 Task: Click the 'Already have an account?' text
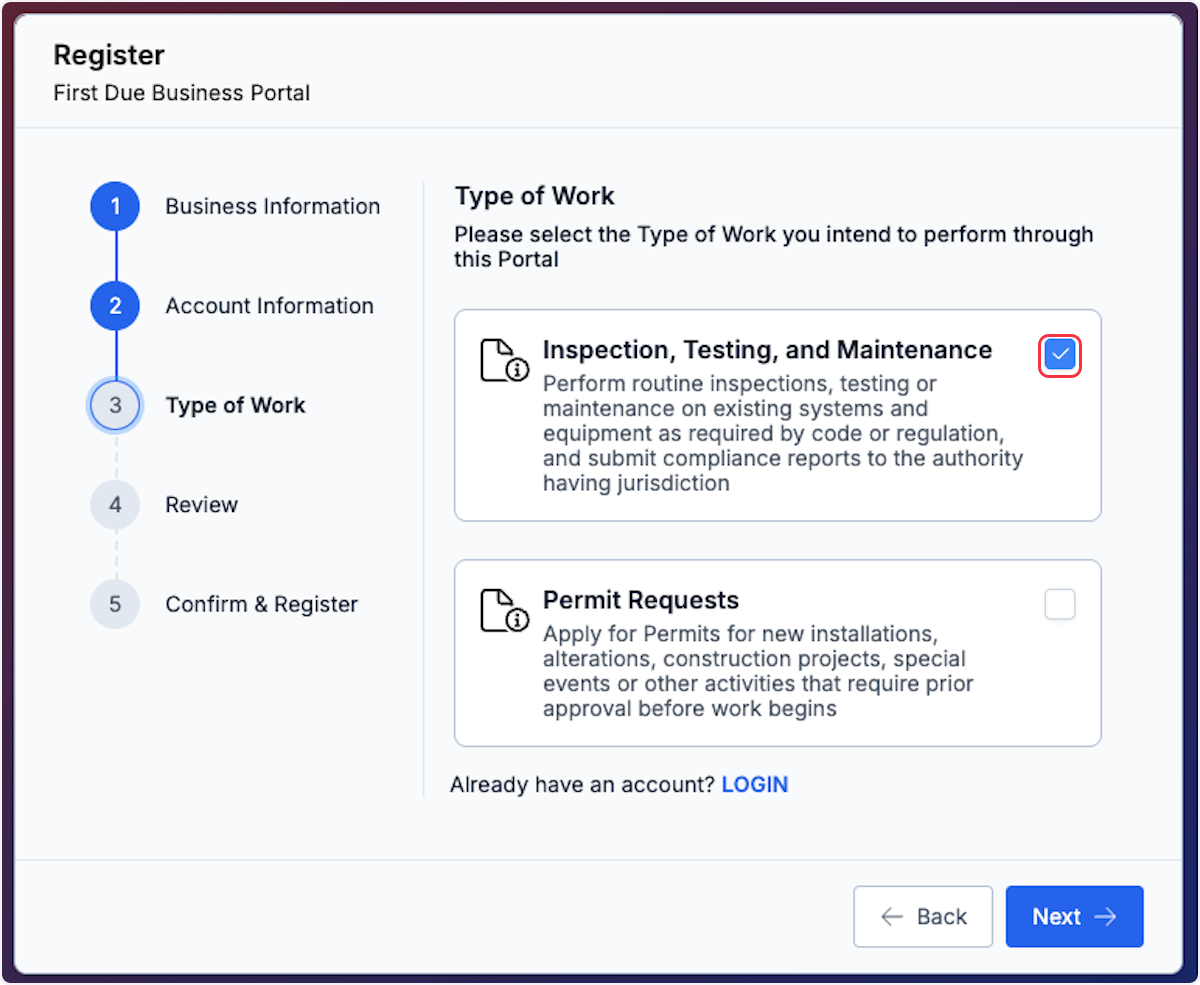[583, 785]
